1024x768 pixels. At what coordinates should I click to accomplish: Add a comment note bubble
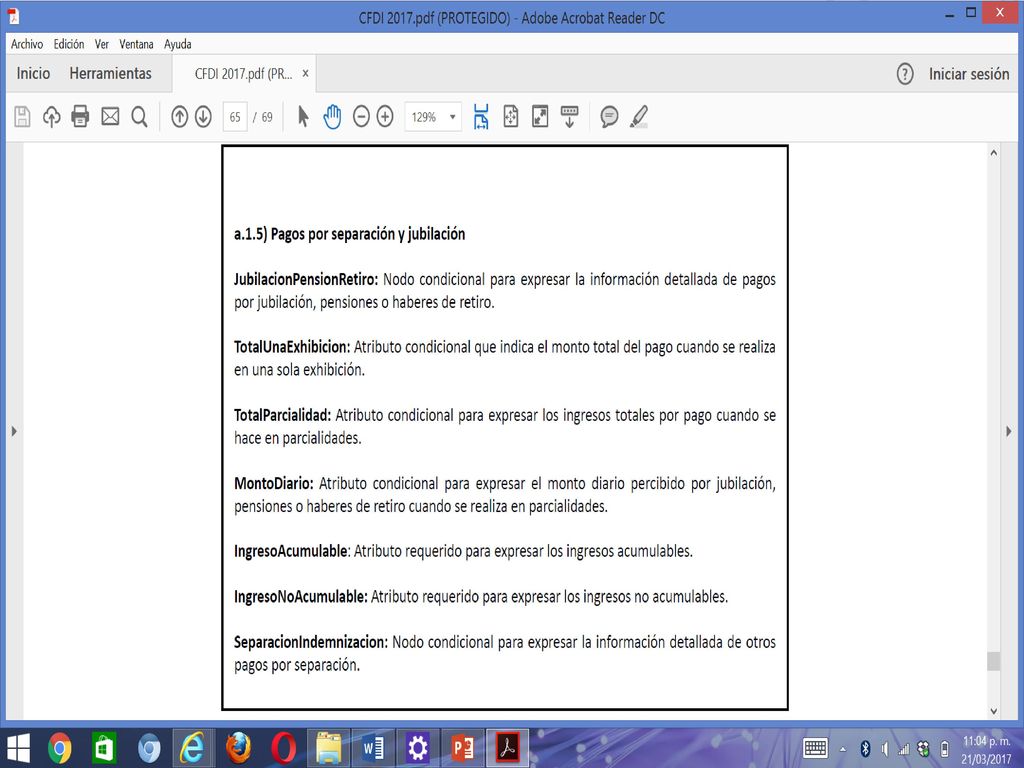(x=609, y=117)
